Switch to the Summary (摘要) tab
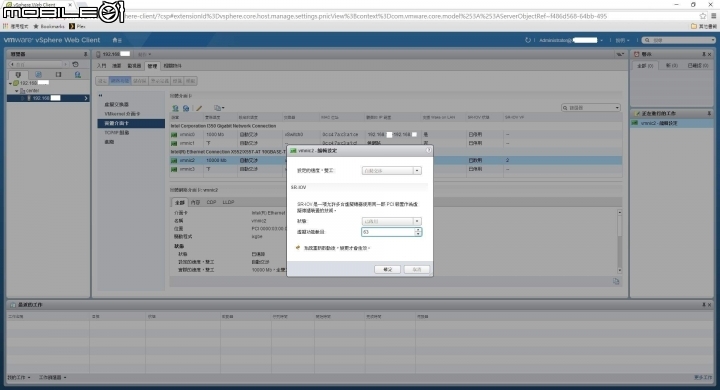 [x=117, y=66]
